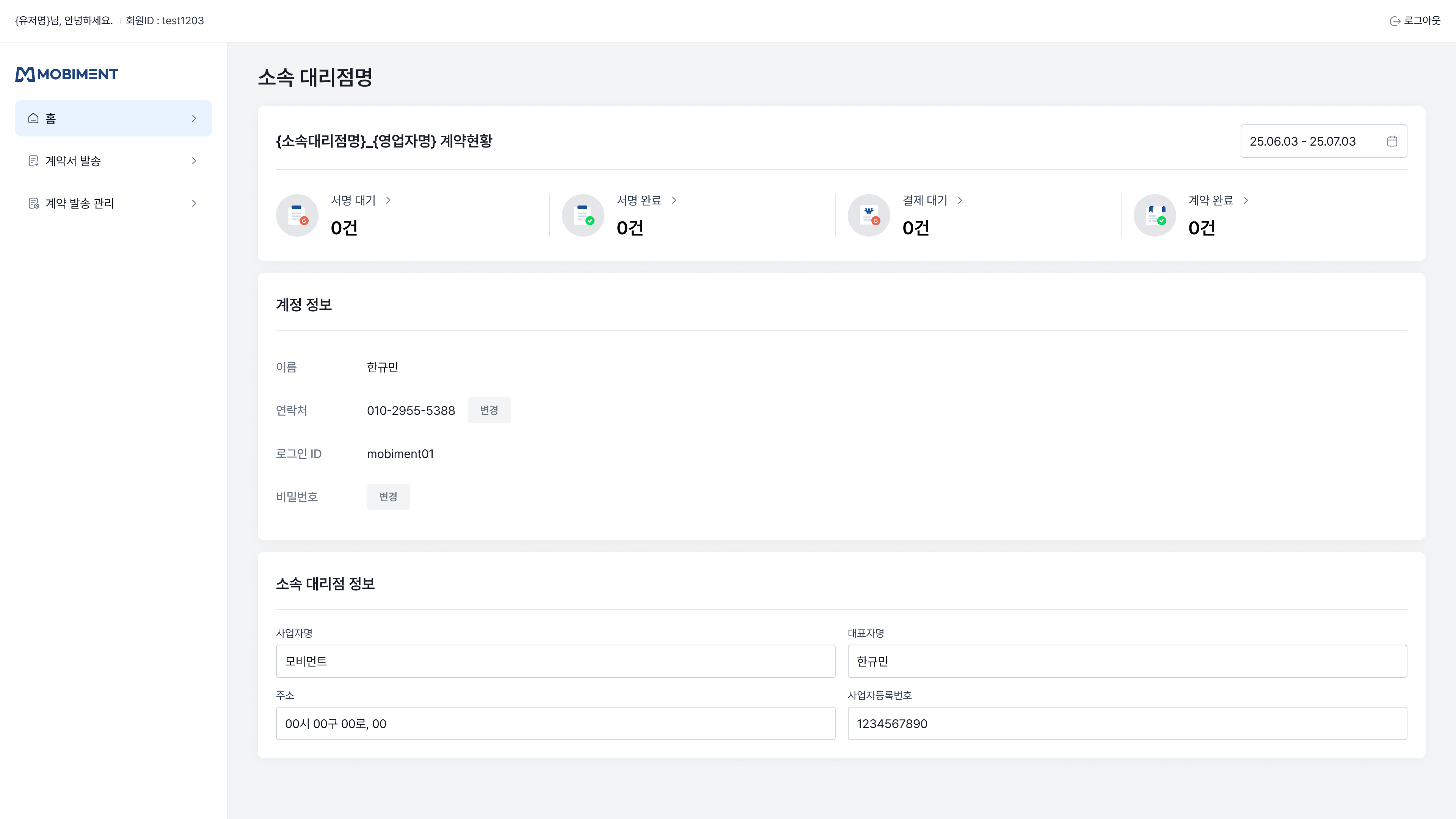Expand the 홈 menu chevron

(x=194, y=118)
